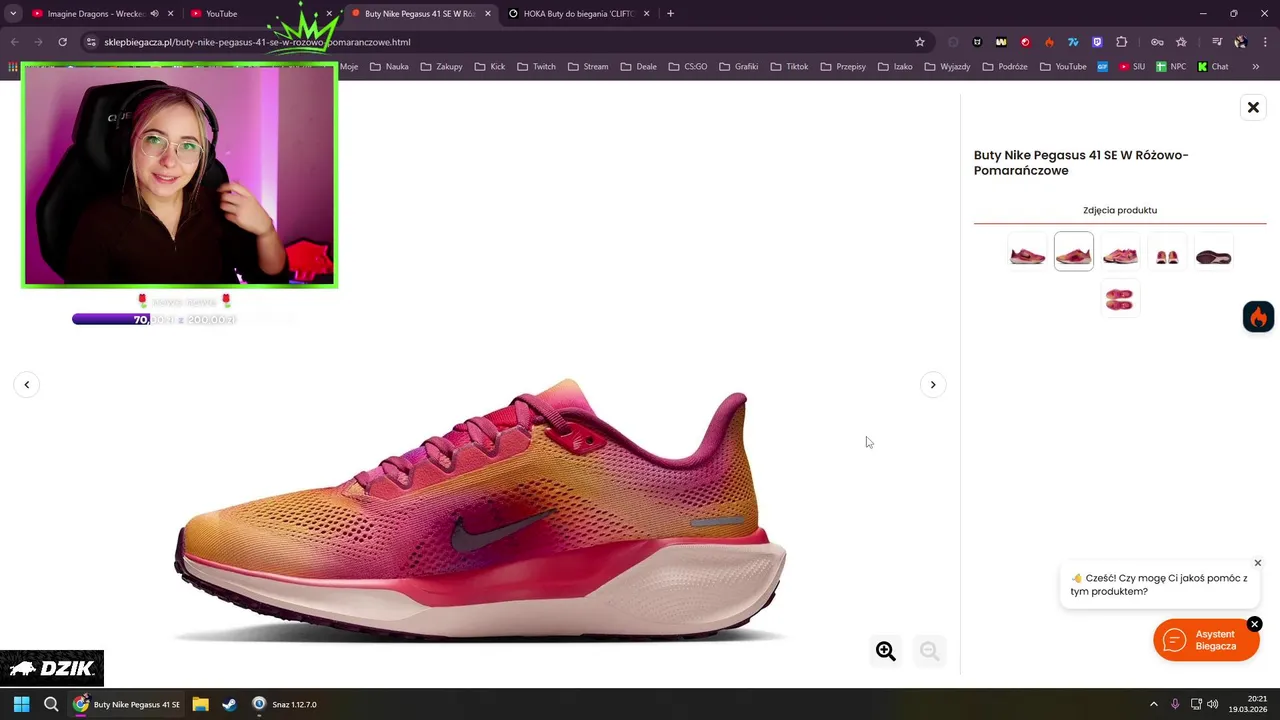Bookmark this page with the star
Viewport: 1280px width, 720px height.
coord(920,42)
